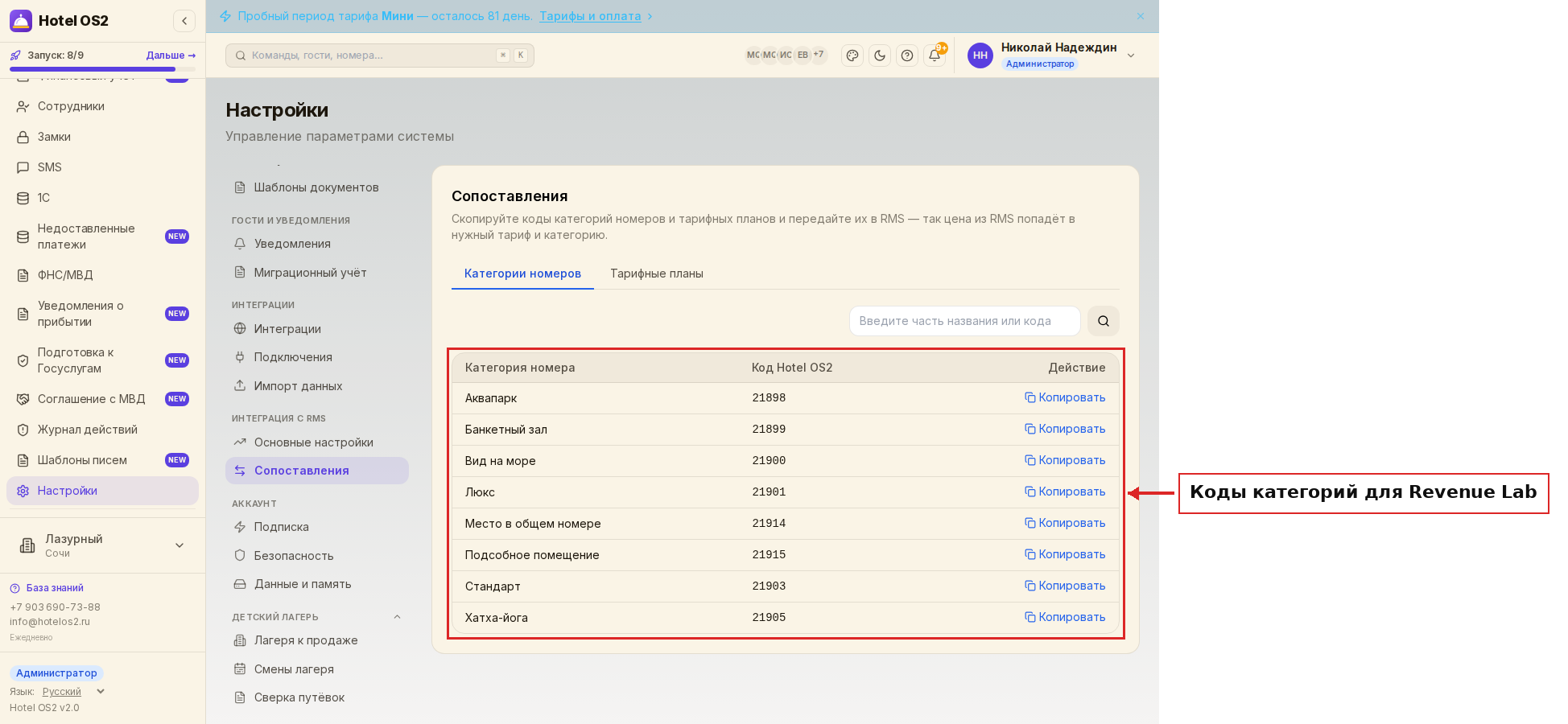Toggle dark mode moon icon

[x=880, y=56]
